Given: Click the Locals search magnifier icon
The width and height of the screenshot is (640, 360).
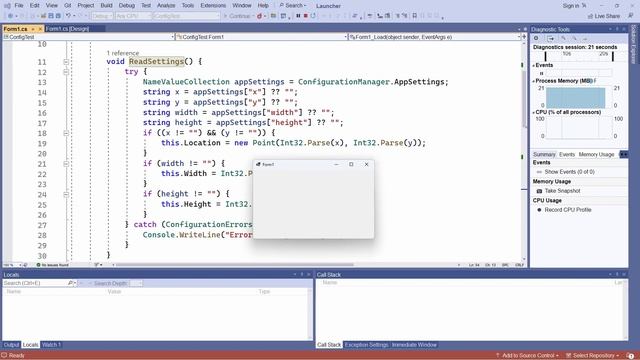Looking at the screenshot, I should [x=70, y=283].
